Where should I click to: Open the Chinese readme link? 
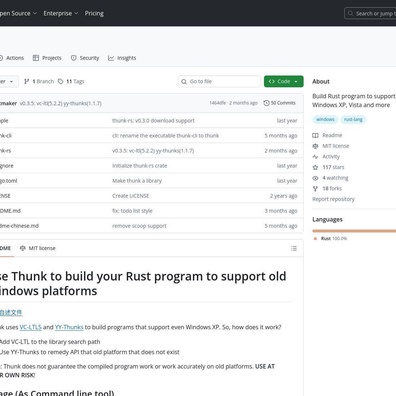point(11,313)
